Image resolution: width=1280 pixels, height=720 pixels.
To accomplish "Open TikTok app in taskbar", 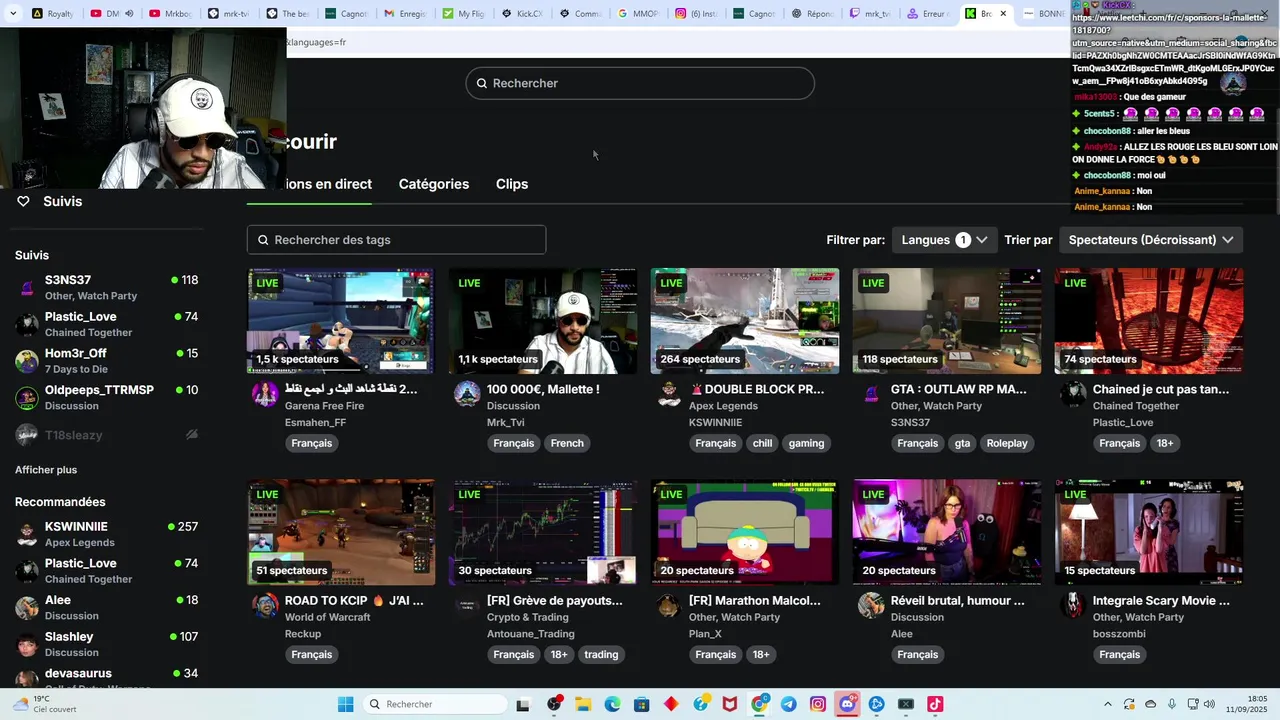I will point(935,704).
